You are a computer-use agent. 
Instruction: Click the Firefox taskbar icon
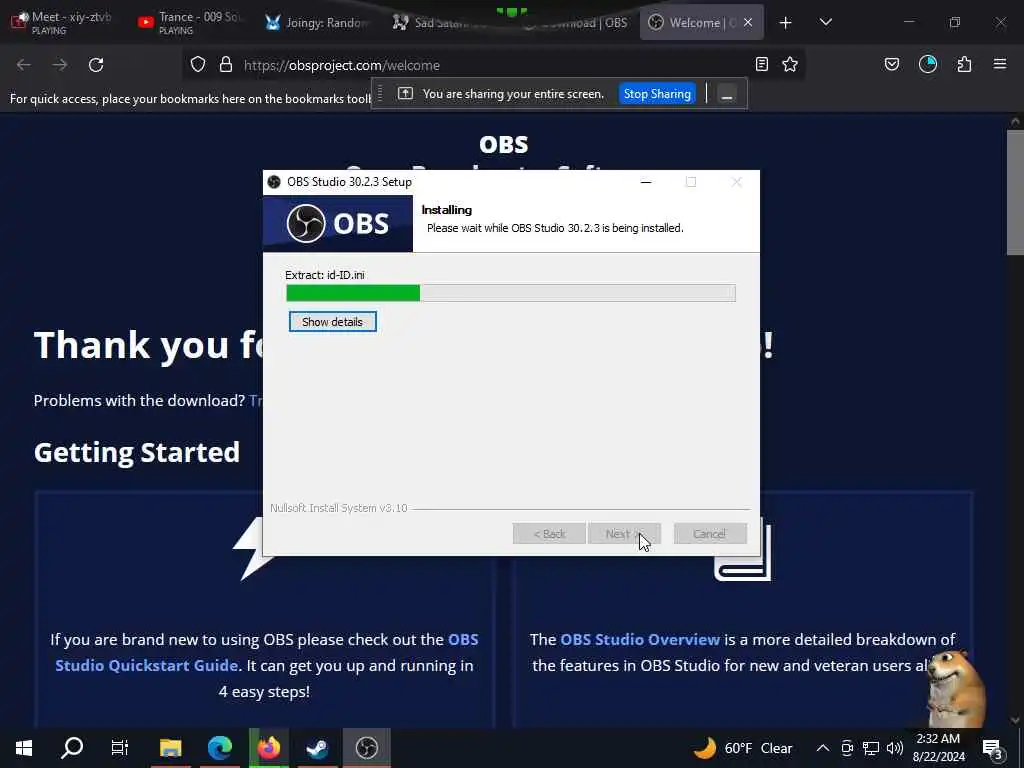tap(268, 748)
